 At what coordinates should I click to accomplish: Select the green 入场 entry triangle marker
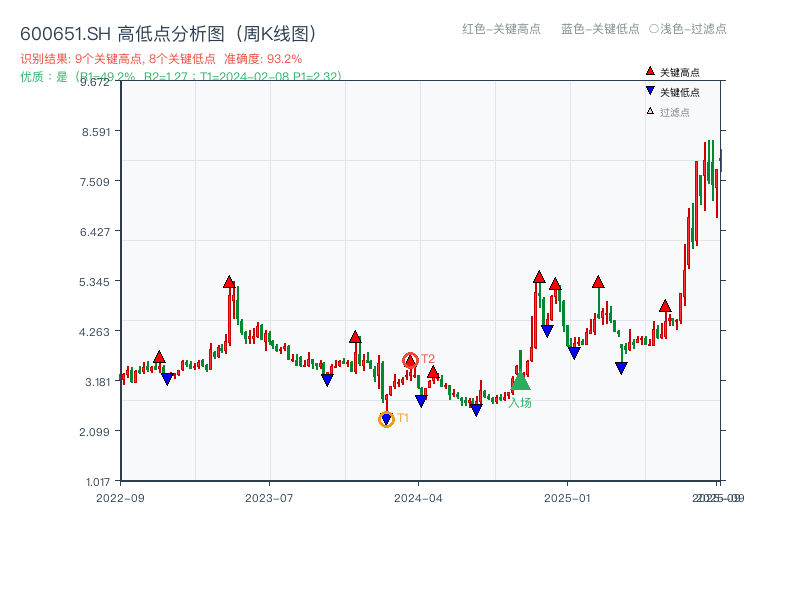point(522,383)
